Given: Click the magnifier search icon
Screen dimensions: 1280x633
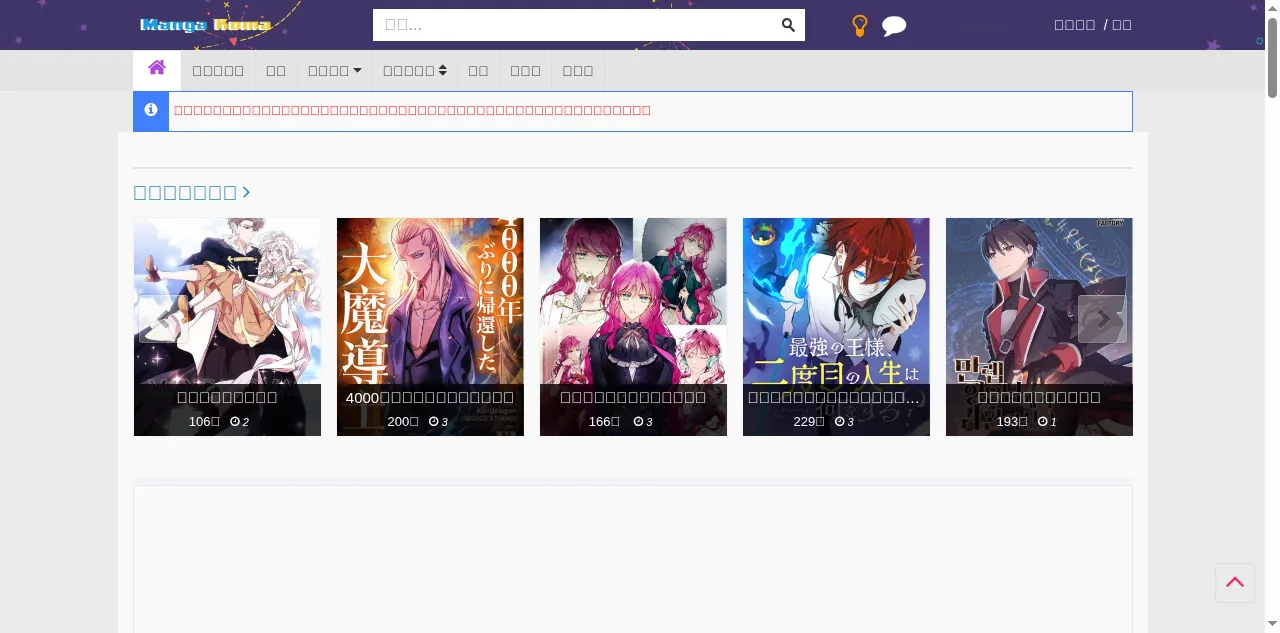Looking at the screenshot, I should [788, 25].
